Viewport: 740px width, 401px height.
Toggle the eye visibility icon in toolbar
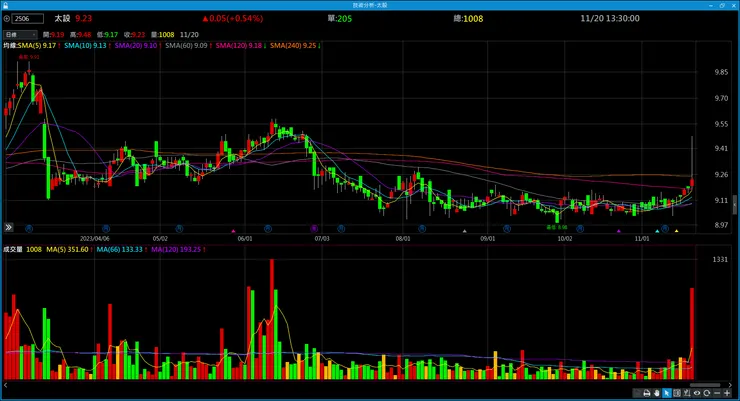[x=697, y=393]
